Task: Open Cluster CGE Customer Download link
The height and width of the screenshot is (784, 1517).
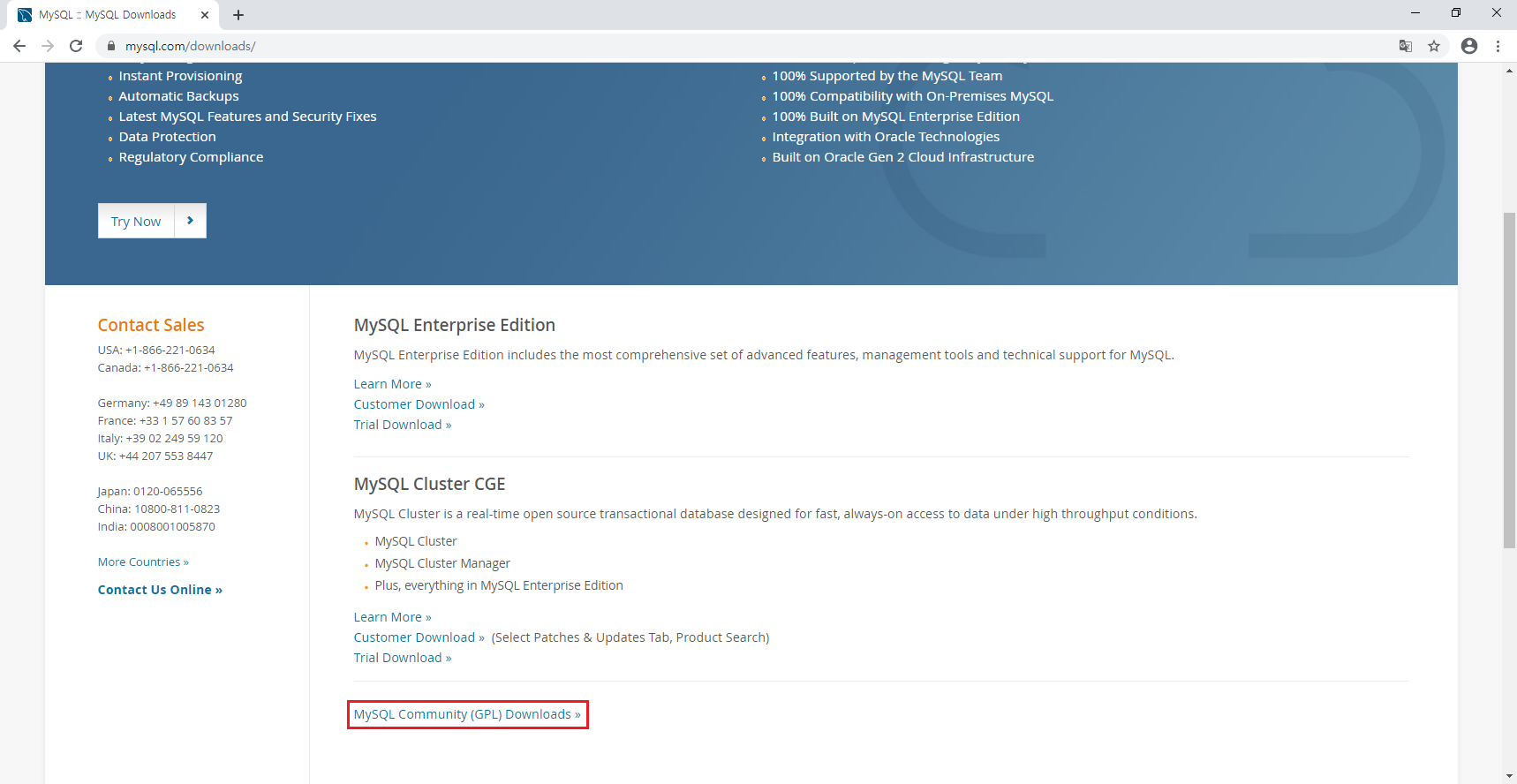Action: (419, 637)
